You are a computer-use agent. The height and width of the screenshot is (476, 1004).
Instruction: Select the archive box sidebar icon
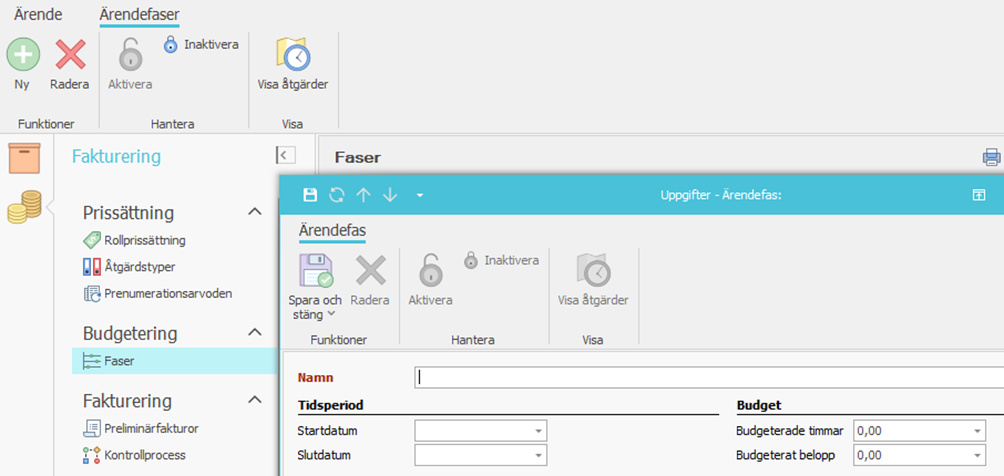[24, 159]
